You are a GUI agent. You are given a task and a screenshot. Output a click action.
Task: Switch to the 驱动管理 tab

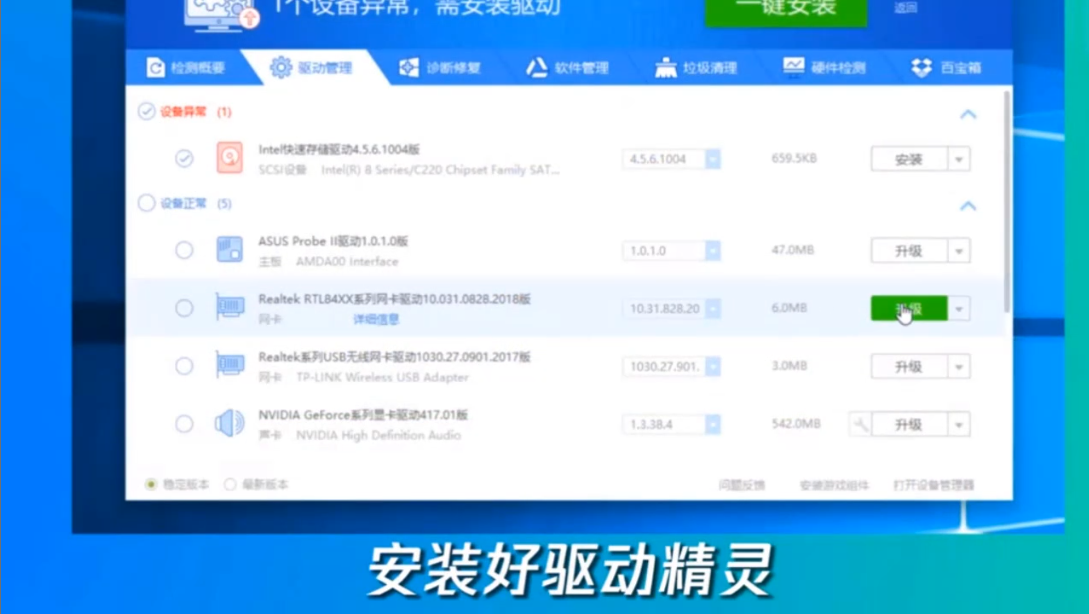(311, 67)
